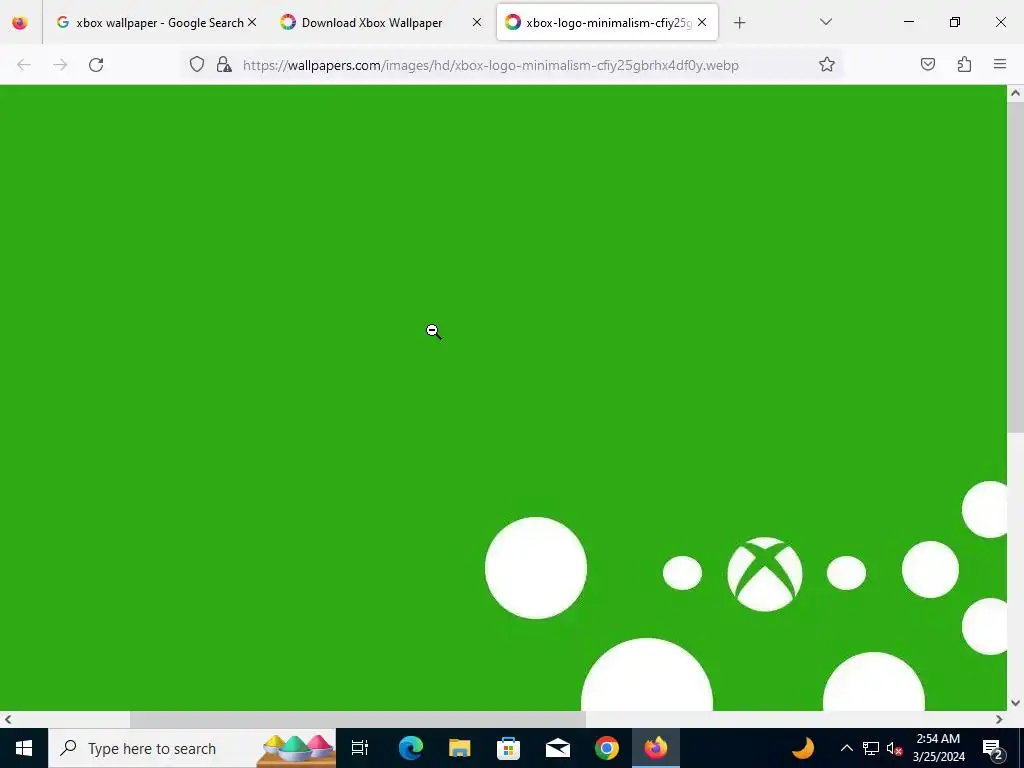Screen dimensions: 1024x768
Task: Launch Microsoft Edge from the taskbar
Action: click(x=411, y=748)
